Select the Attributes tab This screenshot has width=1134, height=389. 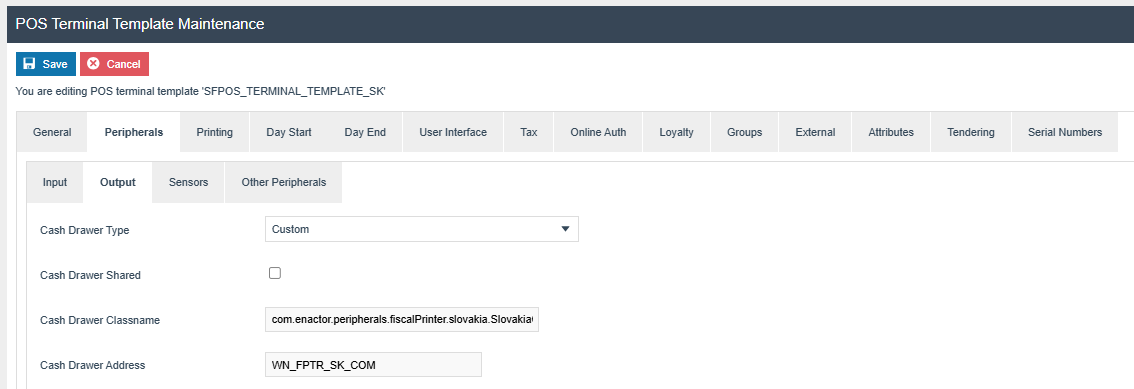(x=891, y=132)
